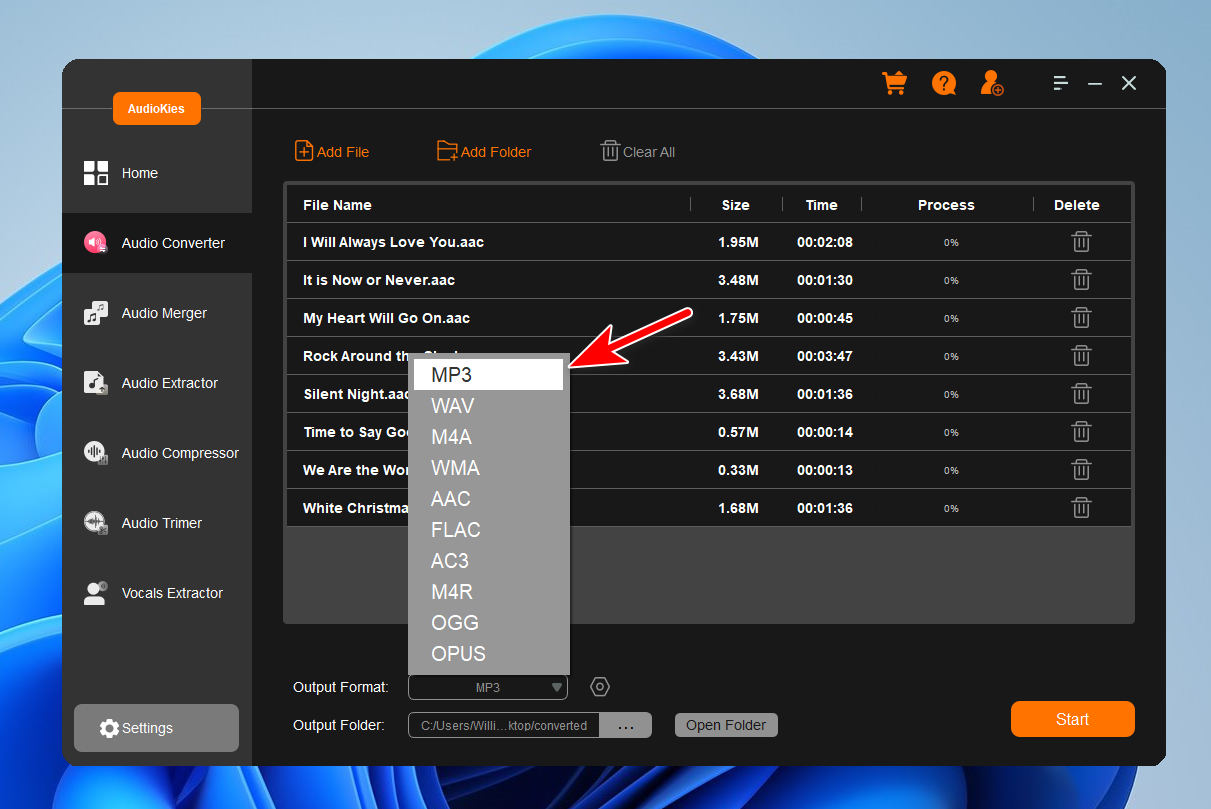Delete It is Now or Never.aac row
1211x809 pixels.
[1081, 280]
